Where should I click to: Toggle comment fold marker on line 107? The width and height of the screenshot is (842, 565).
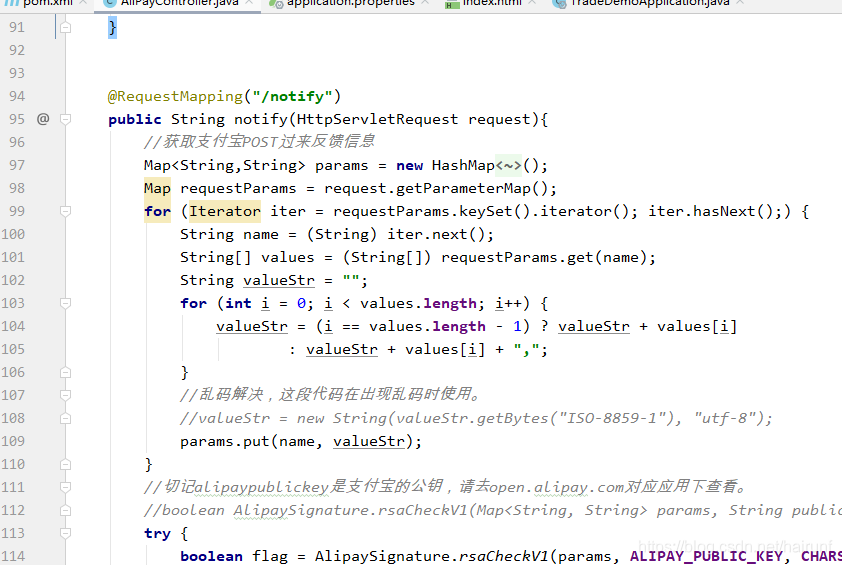click(66, 395)
